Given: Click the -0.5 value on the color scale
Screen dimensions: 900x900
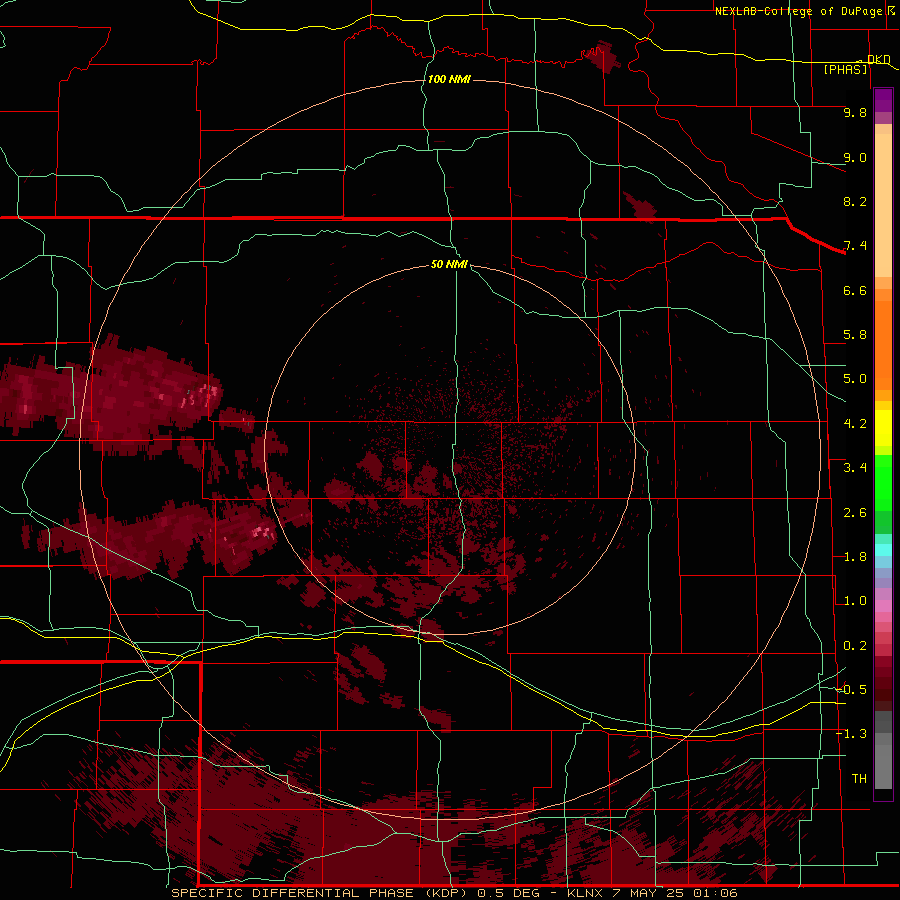Looking at the screenshot, I should [x=851, y=690].
